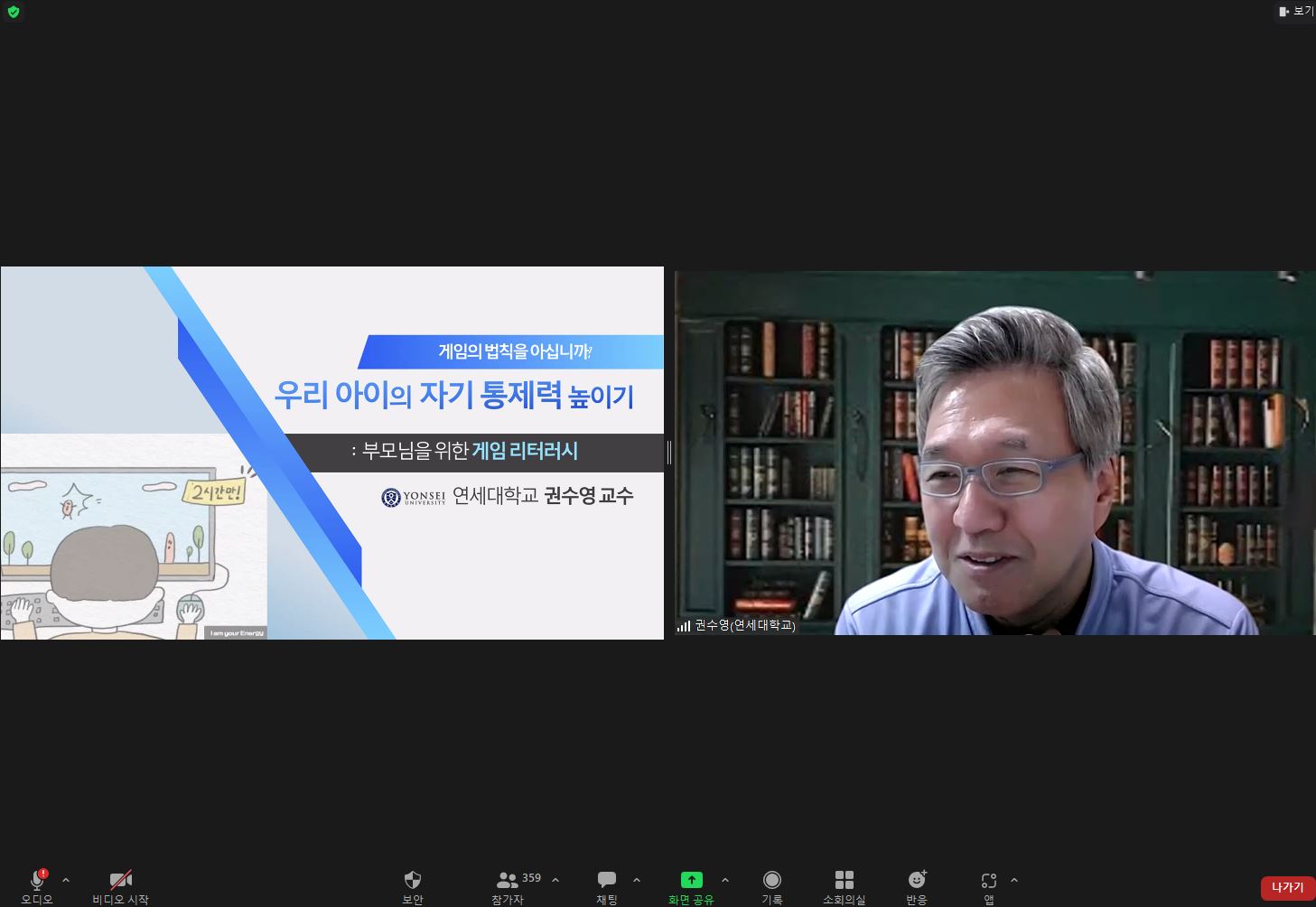Expand the chat options chevron
The image size is (1316, 907).
(637, 880)
